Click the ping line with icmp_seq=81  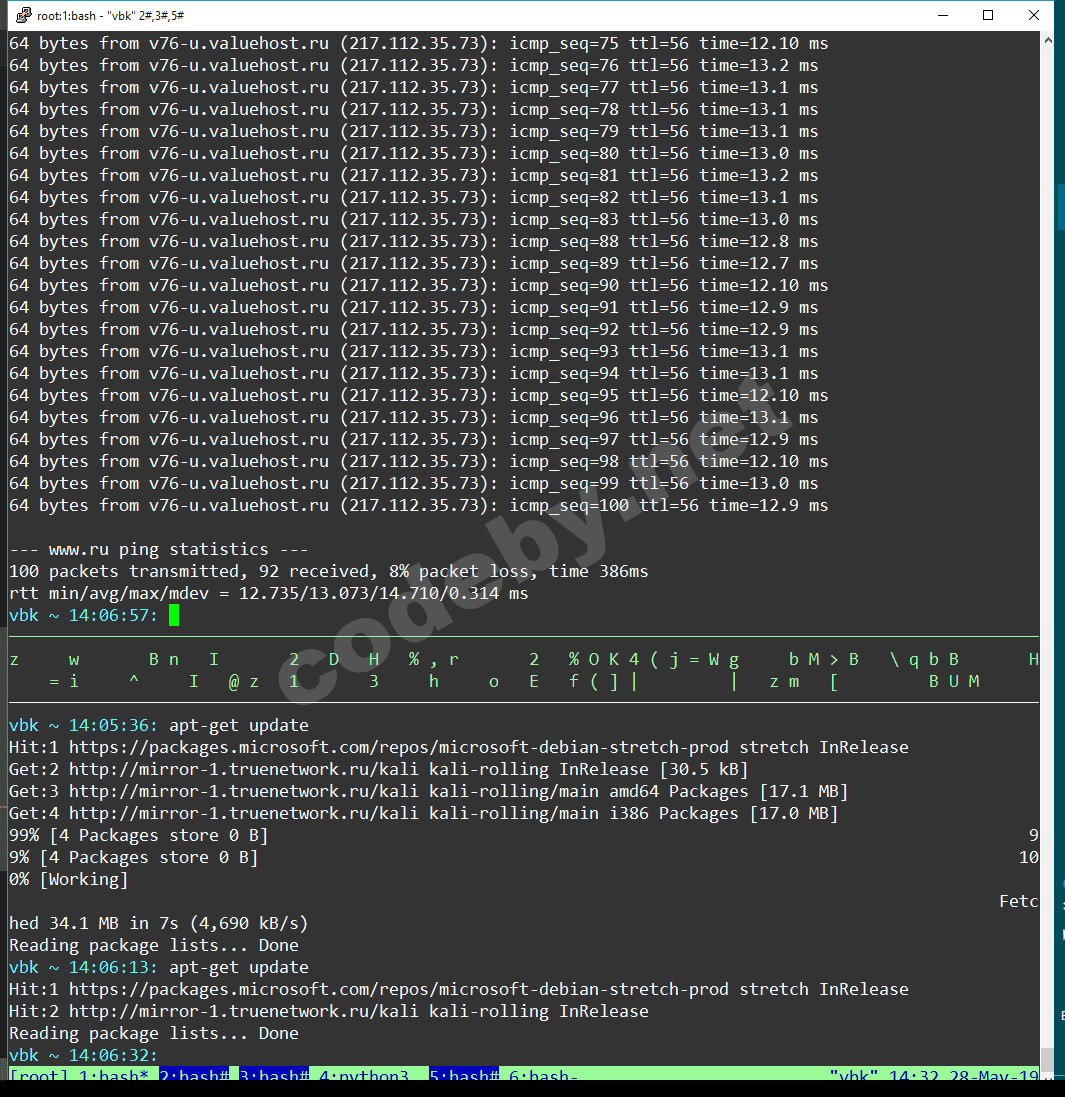tap(414, 176)
